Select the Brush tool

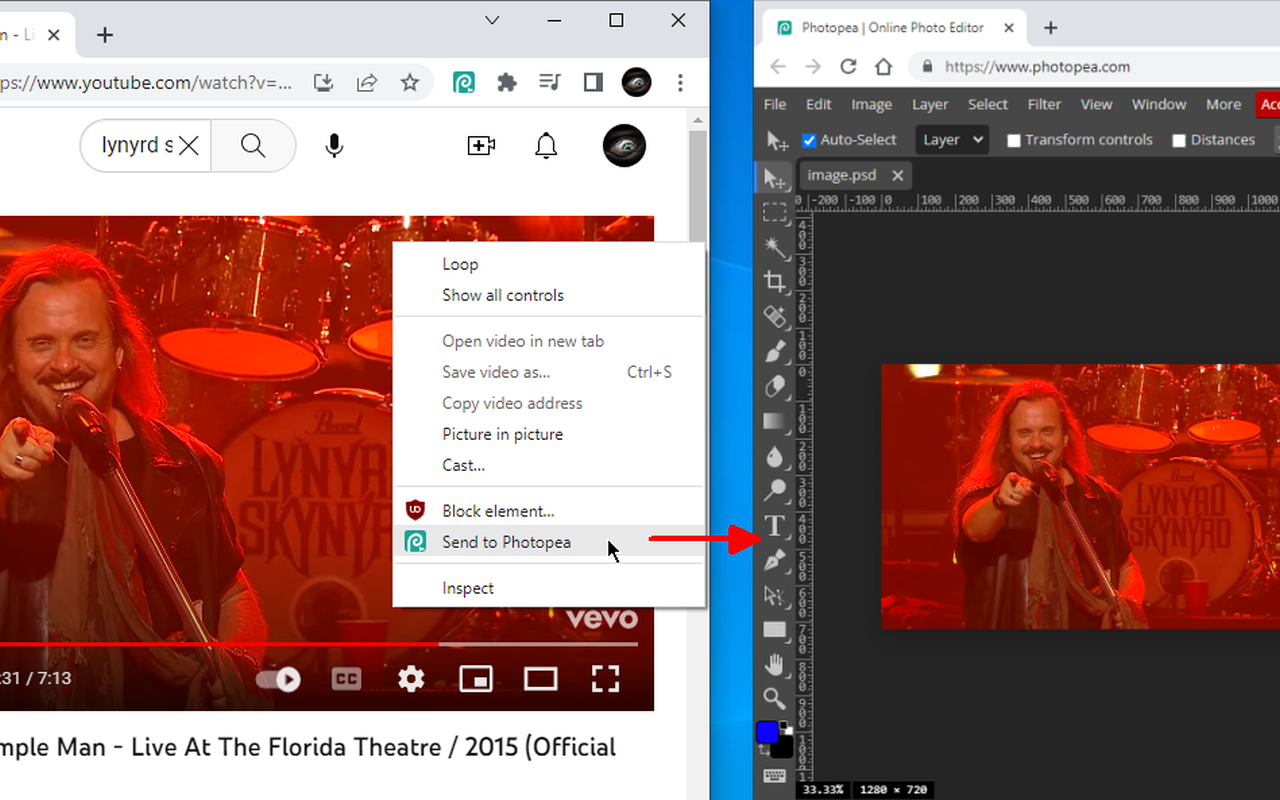tap(775, 351)
